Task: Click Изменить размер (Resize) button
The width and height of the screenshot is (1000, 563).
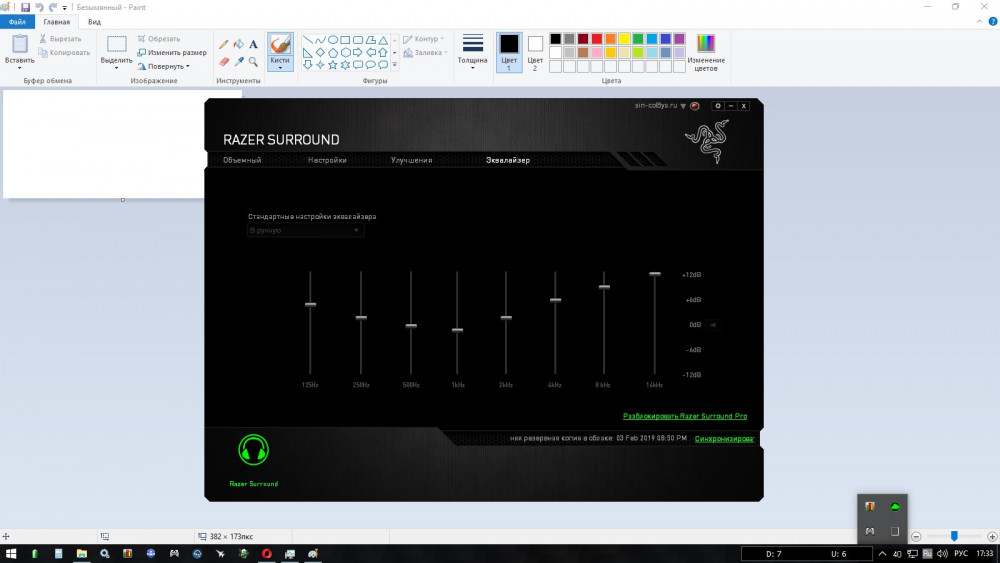Action: pyautogui.click(x=172, y=53)
